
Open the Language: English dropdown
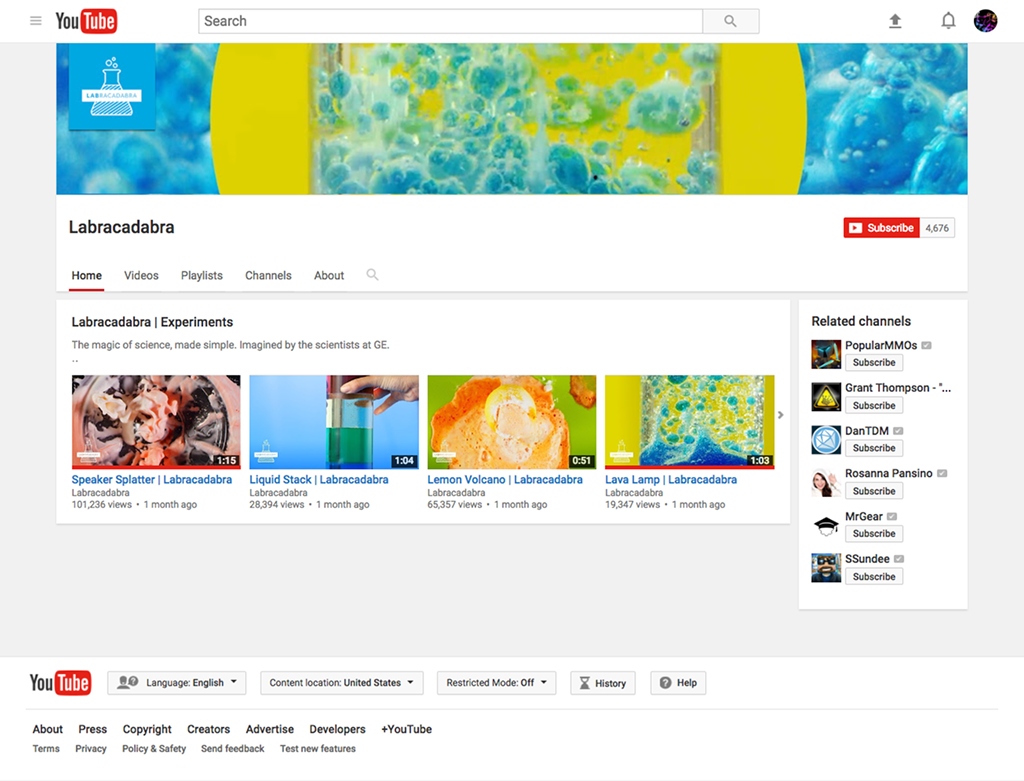(x=177, y=683)
